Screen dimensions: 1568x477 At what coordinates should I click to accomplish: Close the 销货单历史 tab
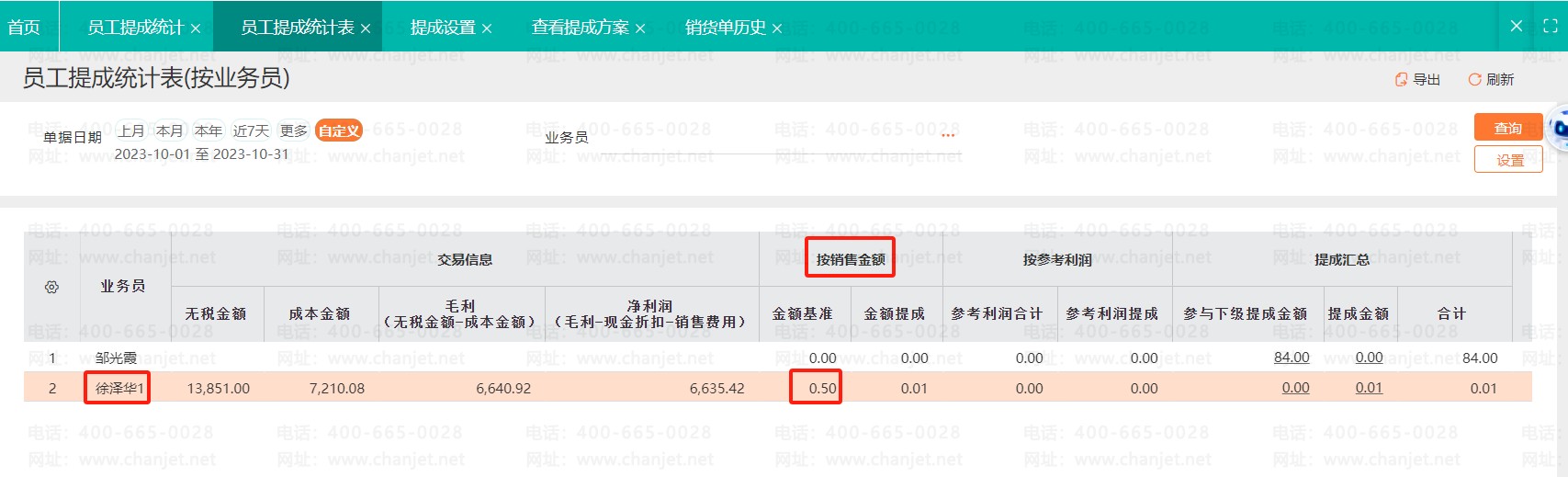pos(777,28)
